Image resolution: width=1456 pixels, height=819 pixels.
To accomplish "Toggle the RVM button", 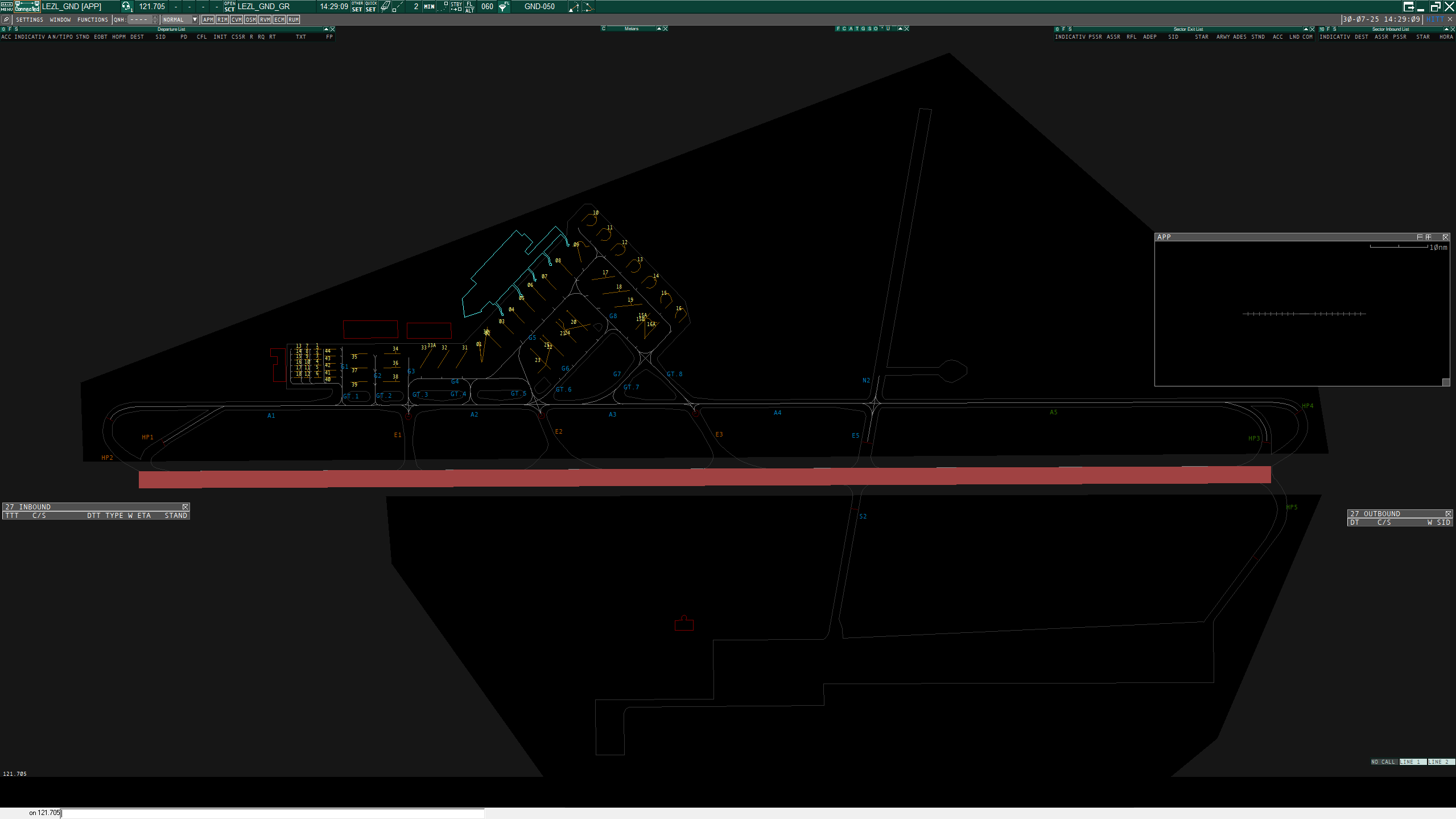I will point(265,19).
